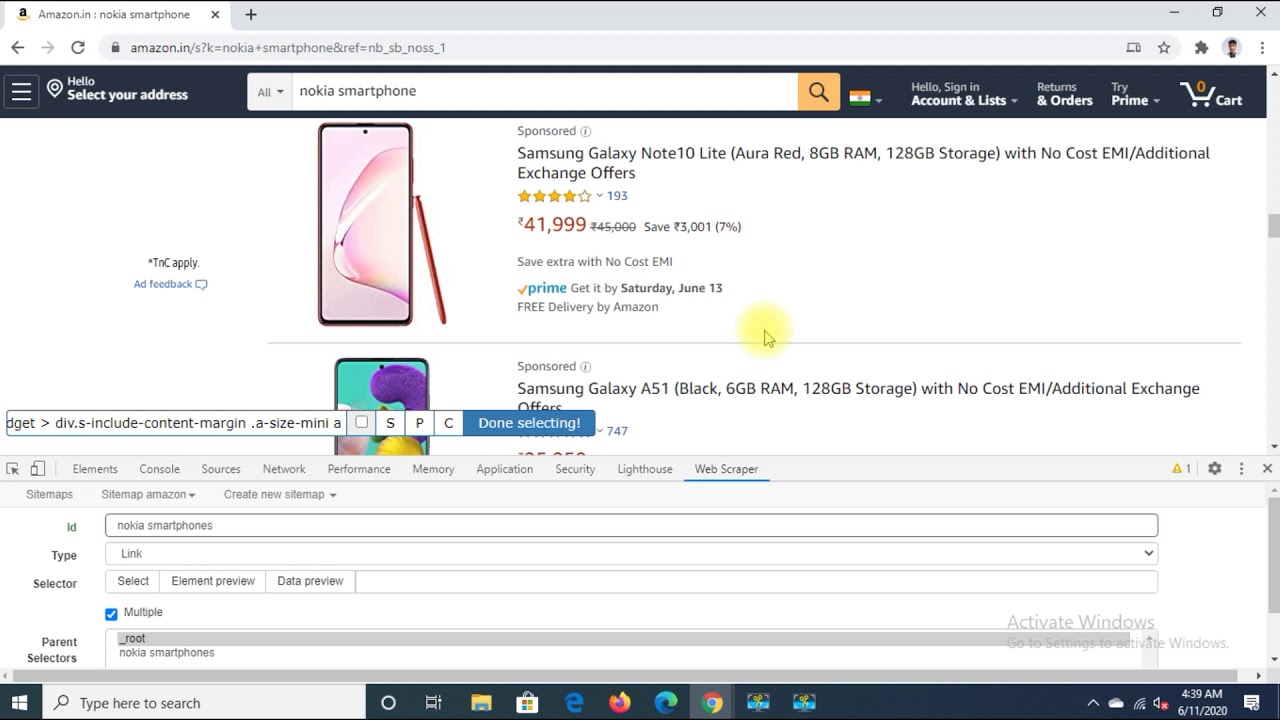Toggle the Multiple checkbox

pos(111,613)
